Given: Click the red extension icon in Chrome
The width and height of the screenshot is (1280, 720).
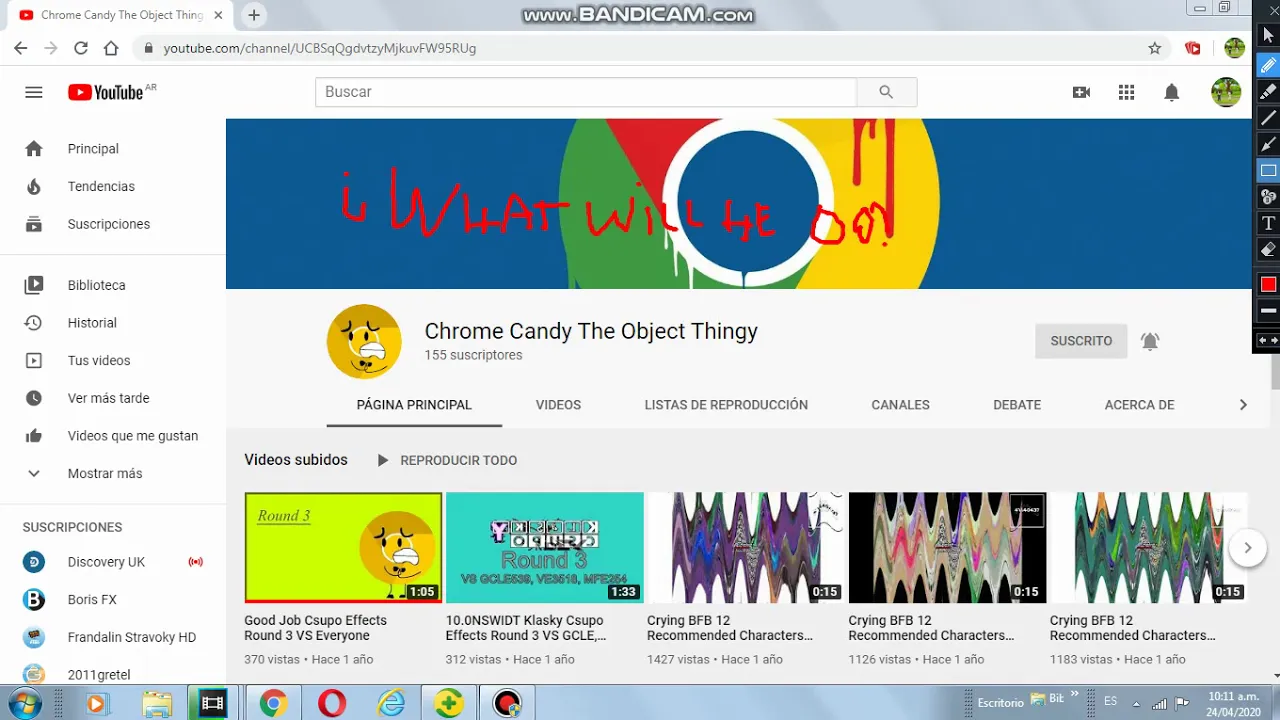Looking at the screenshot, I should 1192,48.
